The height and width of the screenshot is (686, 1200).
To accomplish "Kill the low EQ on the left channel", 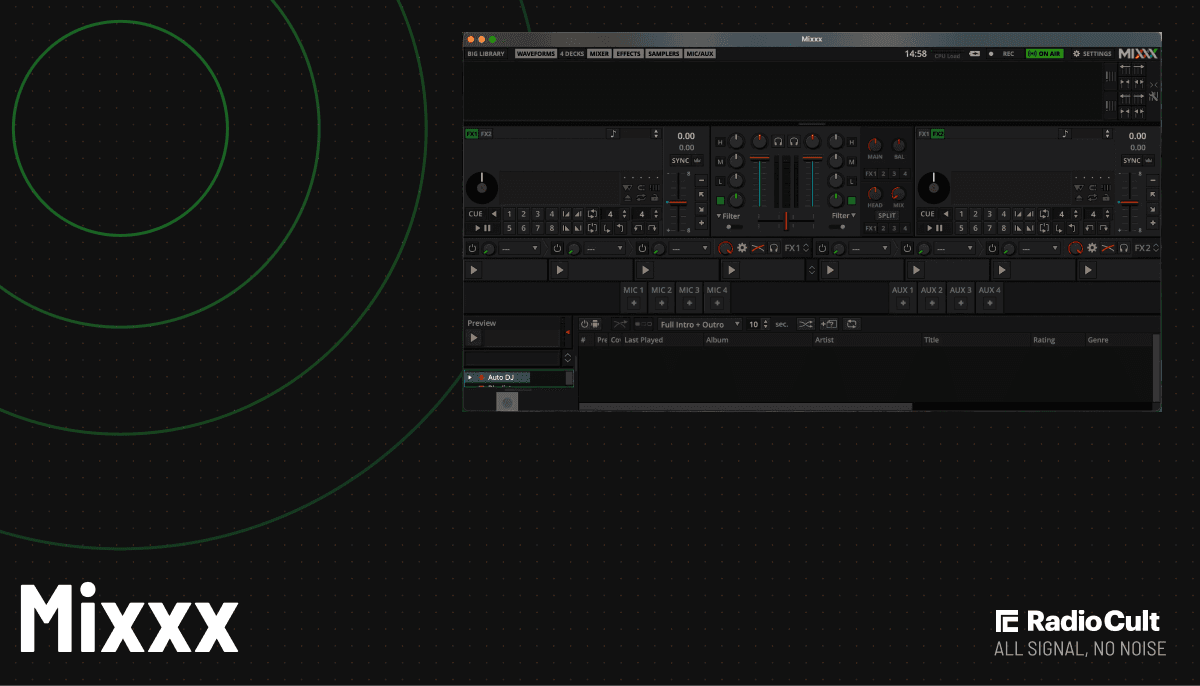I will [720, 181].
